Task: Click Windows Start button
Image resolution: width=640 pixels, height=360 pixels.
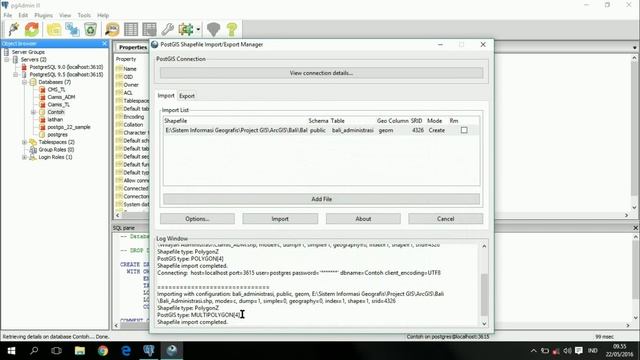Action: tap(11, 351)
